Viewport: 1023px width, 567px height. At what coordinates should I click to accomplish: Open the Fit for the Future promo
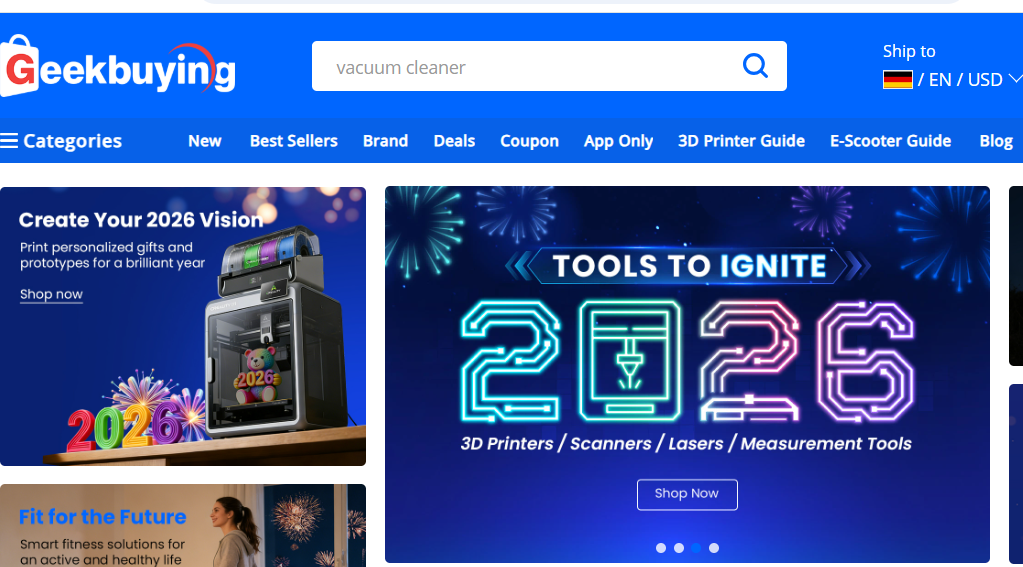183,525
